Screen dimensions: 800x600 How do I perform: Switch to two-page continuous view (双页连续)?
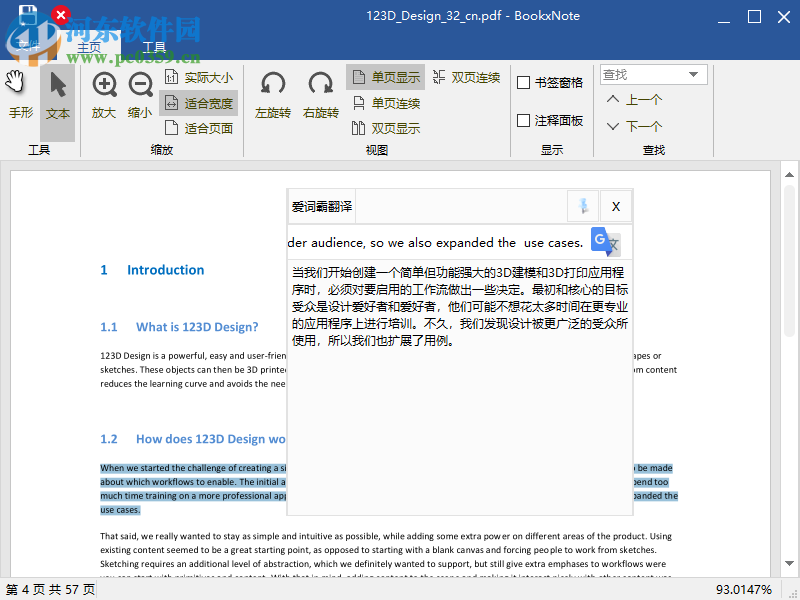click(466, 76)
